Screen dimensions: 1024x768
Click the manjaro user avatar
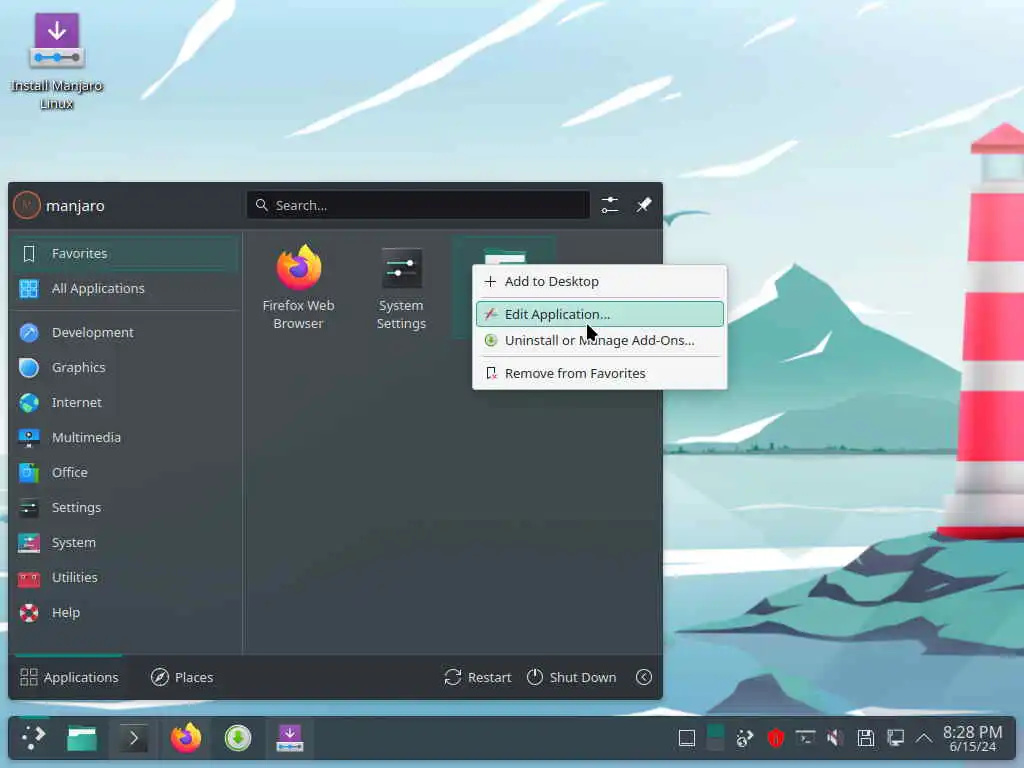coord(27,205)
